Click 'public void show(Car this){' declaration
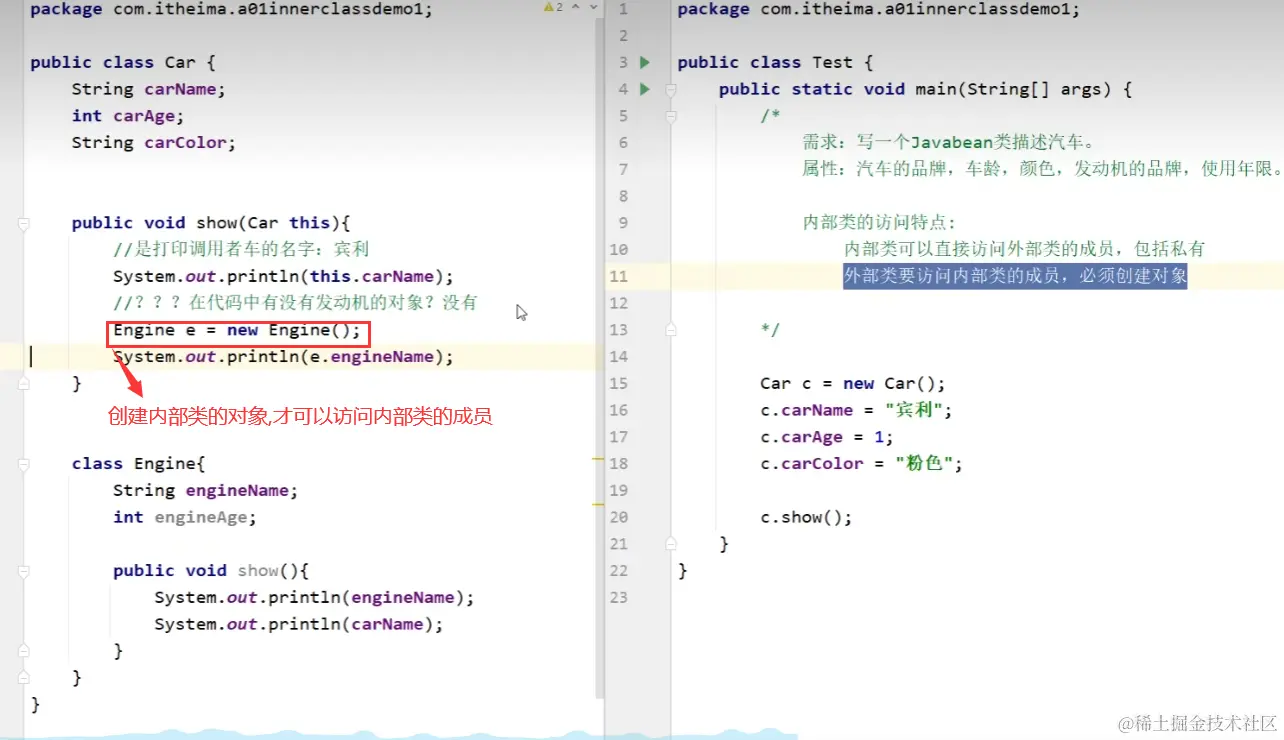Image resolution: width=1284 pixels, height=740 pixels. pyautogui.click(x=211, y=223)
